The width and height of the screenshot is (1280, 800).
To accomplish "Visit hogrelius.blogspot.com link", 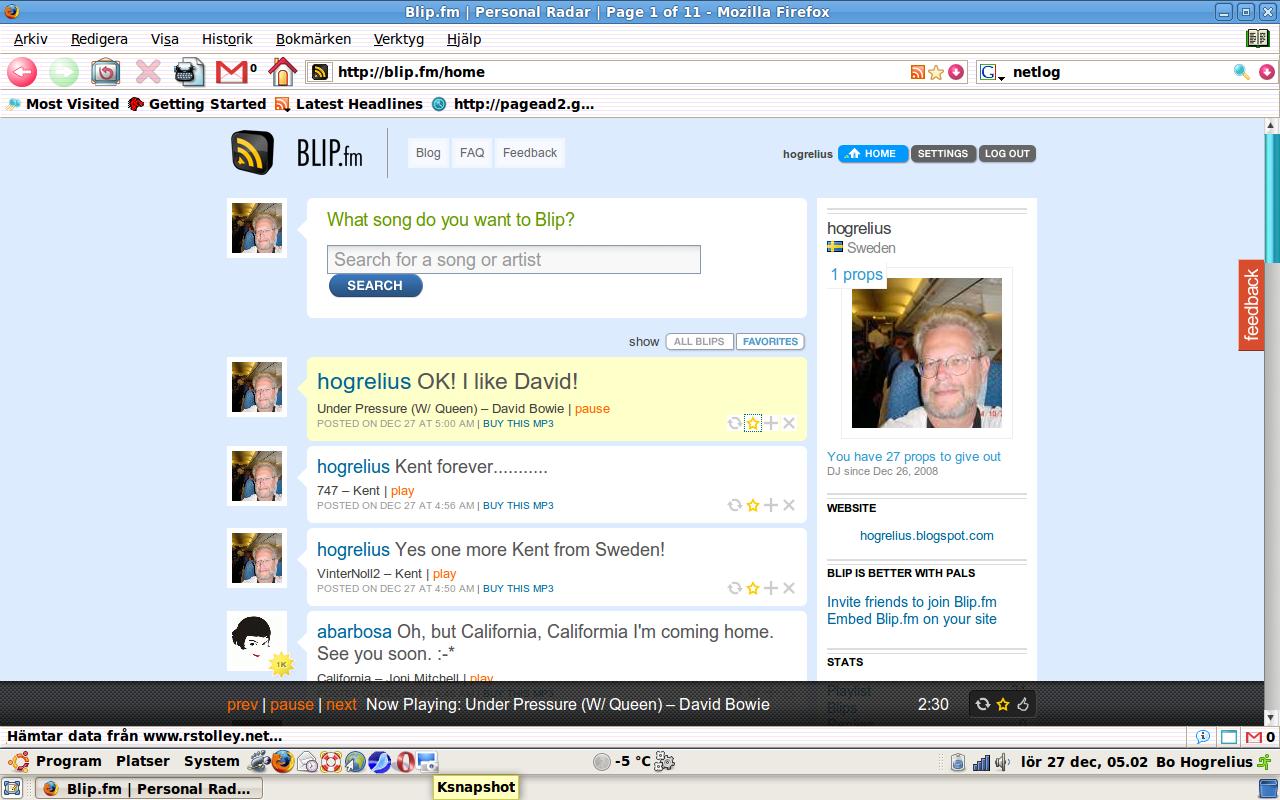I will click(927, 536).
